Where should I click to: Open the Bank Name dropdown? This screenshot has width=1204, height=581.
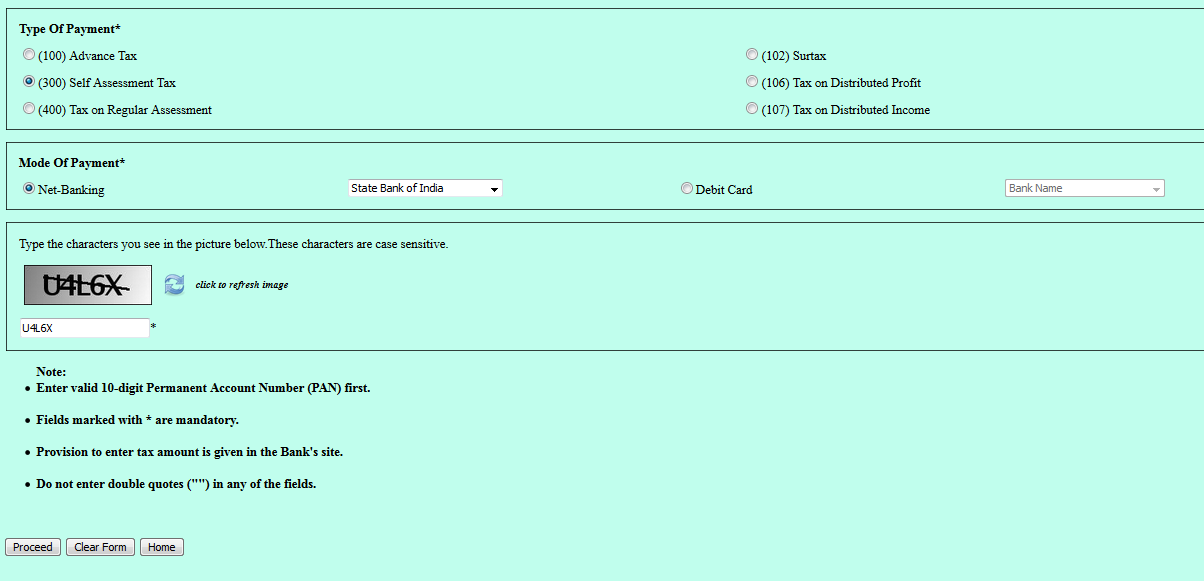(x=1085, y=188)
